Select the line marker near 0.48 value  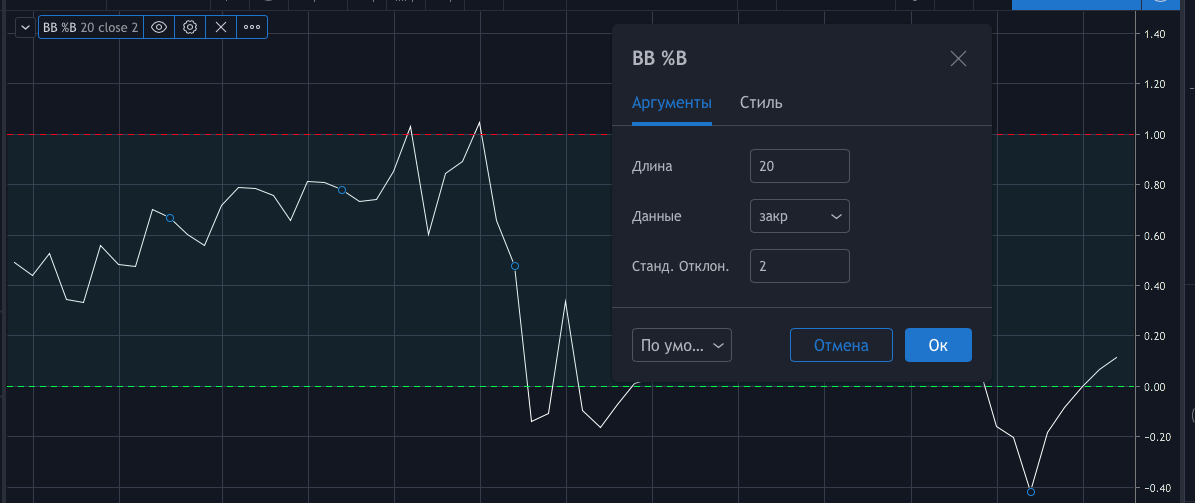pyautogui.click(x=514, y=266)
